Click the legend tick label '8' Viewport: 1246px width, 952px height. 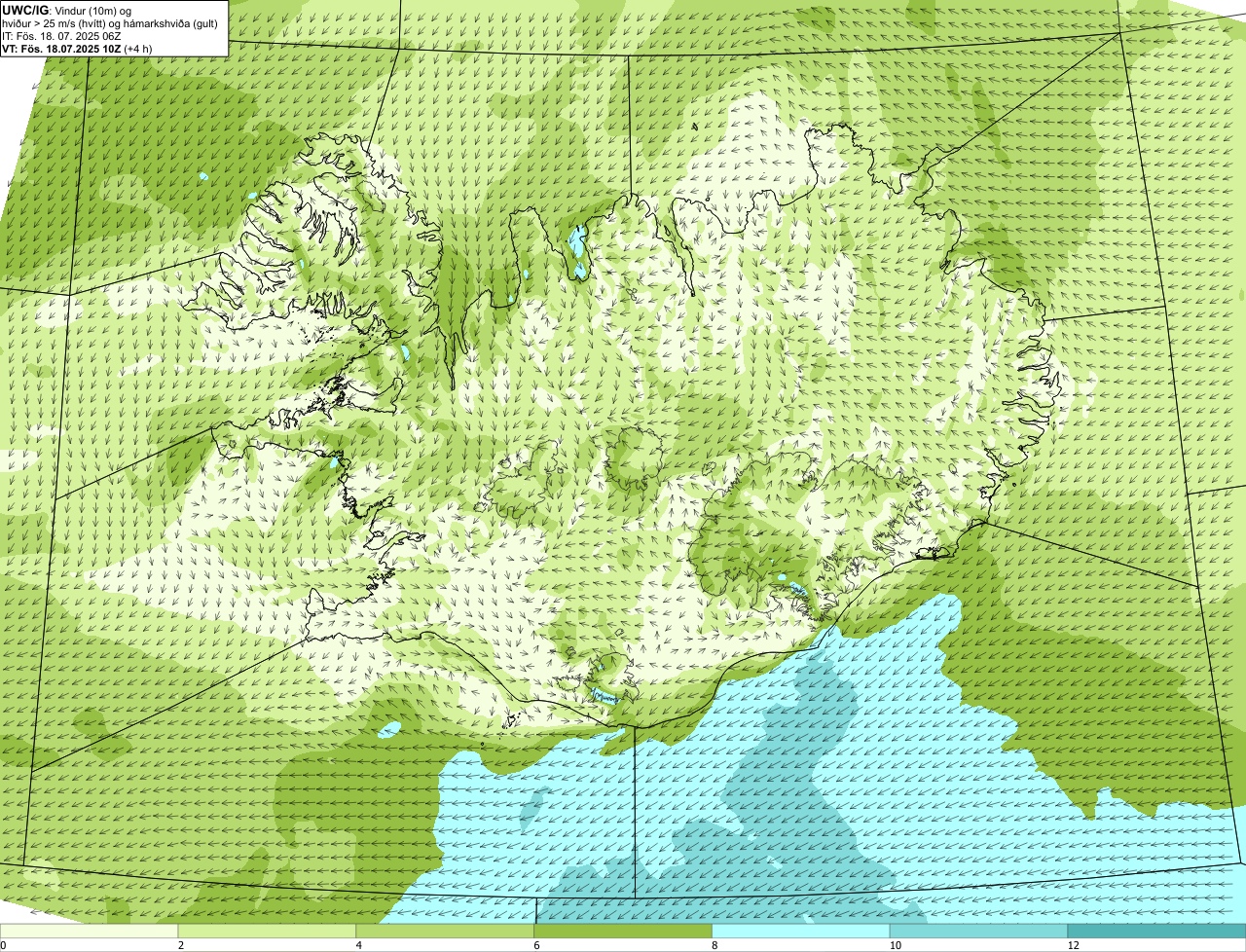point(715,945)
